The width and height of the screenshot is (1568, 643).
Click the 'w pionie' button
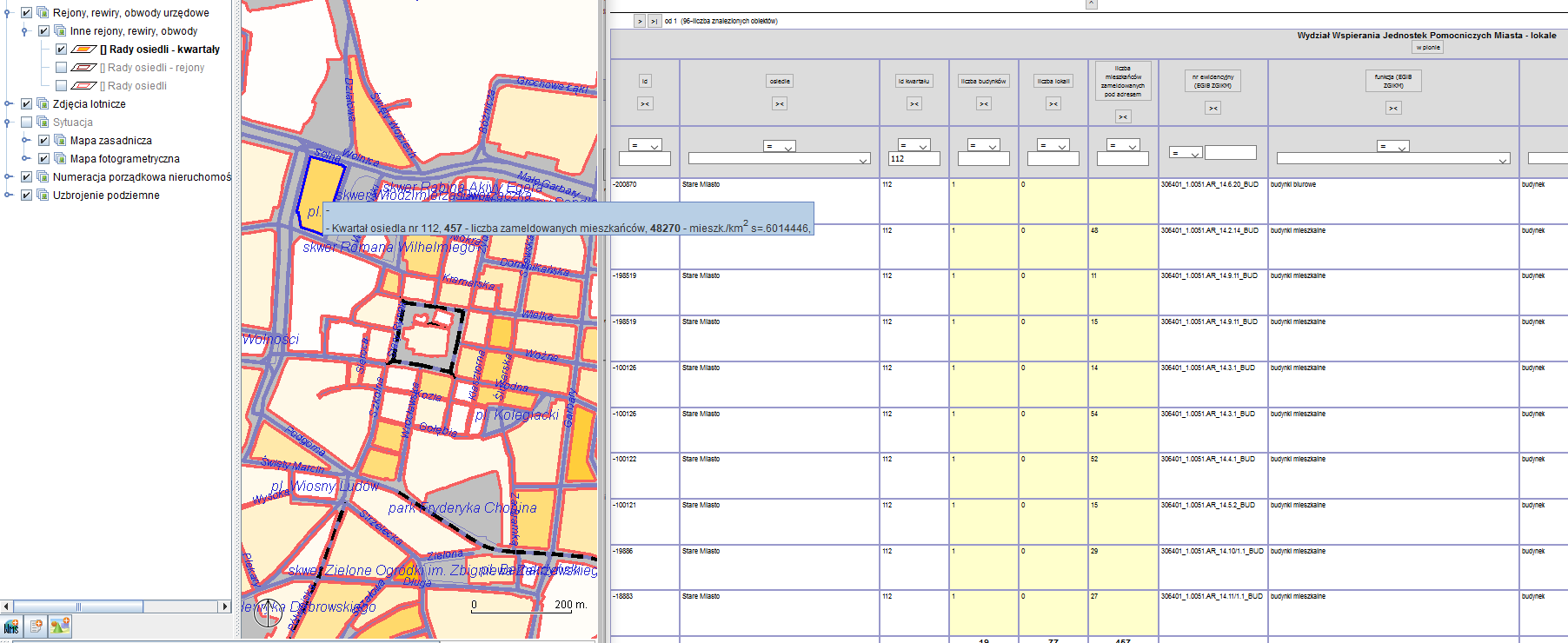click(x=1427, y=48)
